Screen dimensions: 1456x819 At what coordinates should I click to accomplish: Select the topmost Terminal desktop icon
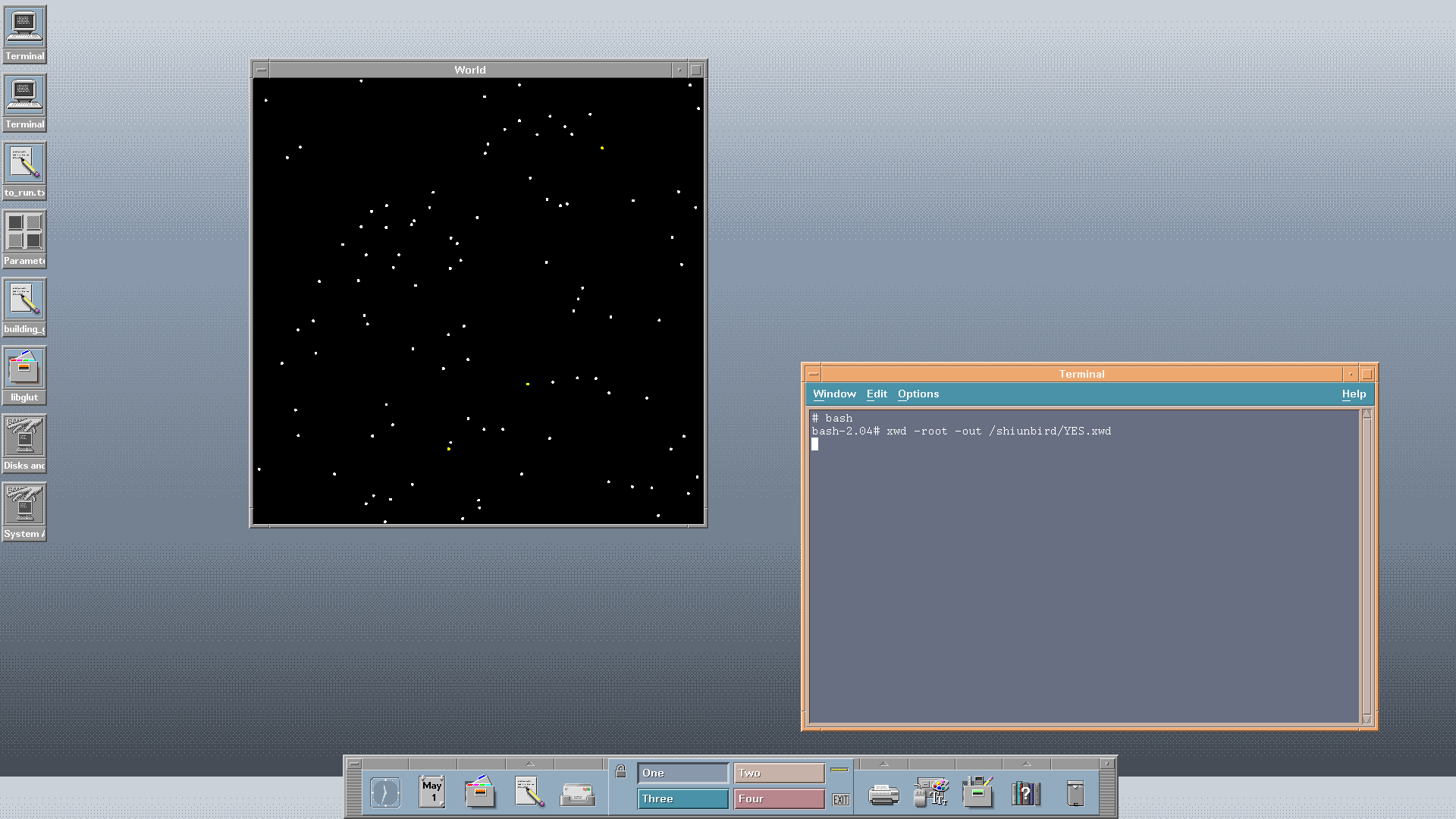click(x=24, y=35)
